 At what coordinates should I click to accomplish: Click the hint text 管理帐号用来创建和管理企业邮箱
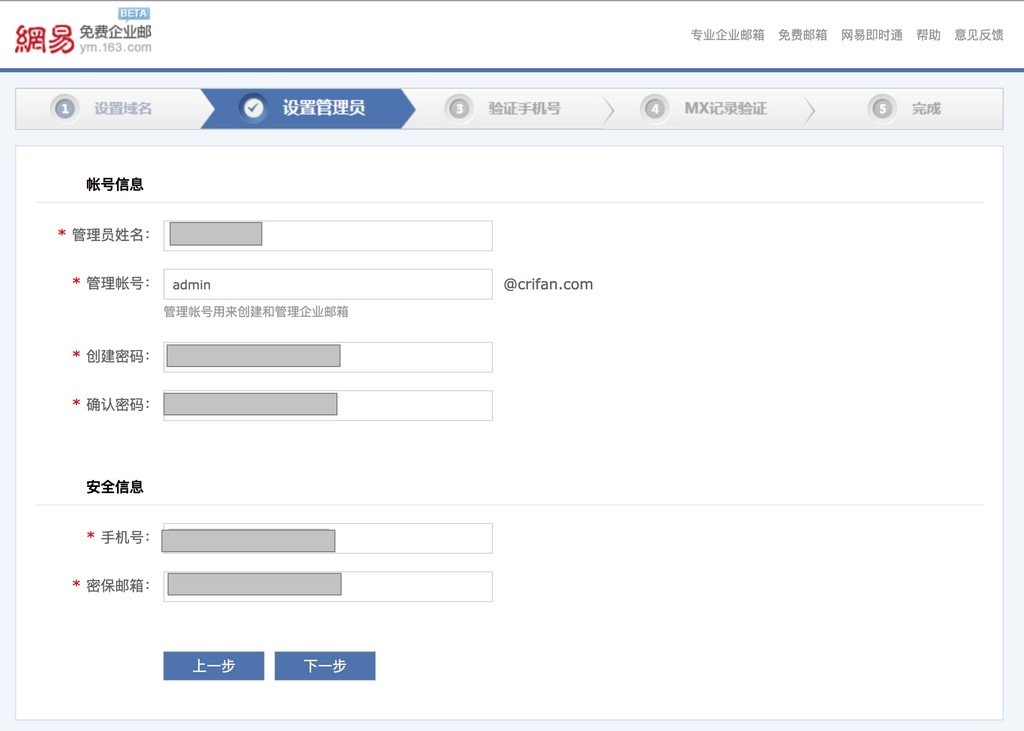(x=256, y=312)
